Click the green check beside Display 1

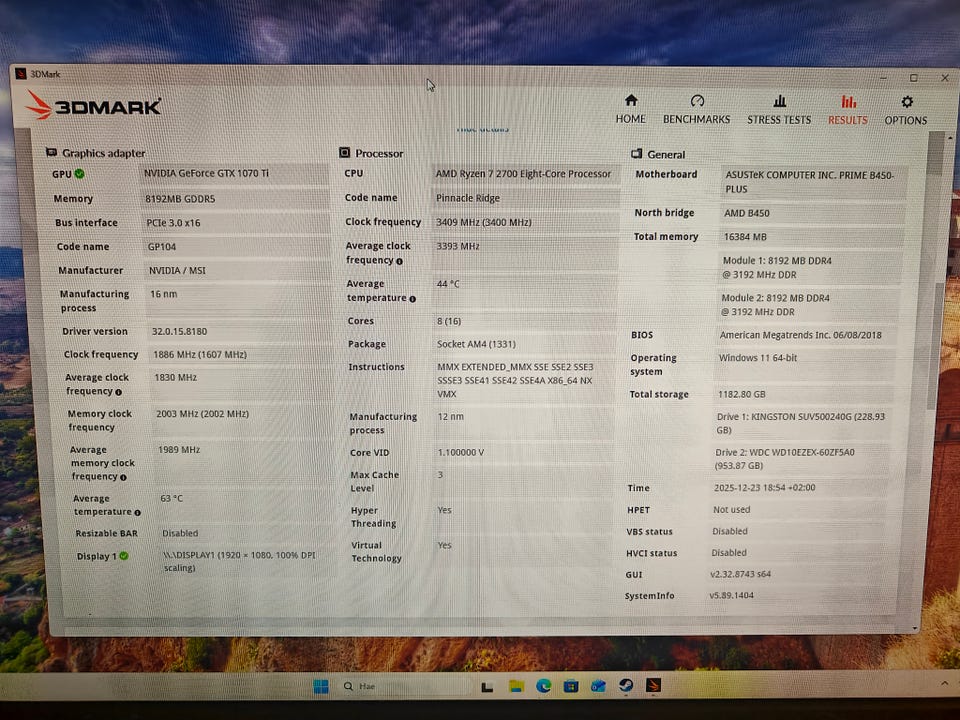pyautogui.click(x=124, y=556)
